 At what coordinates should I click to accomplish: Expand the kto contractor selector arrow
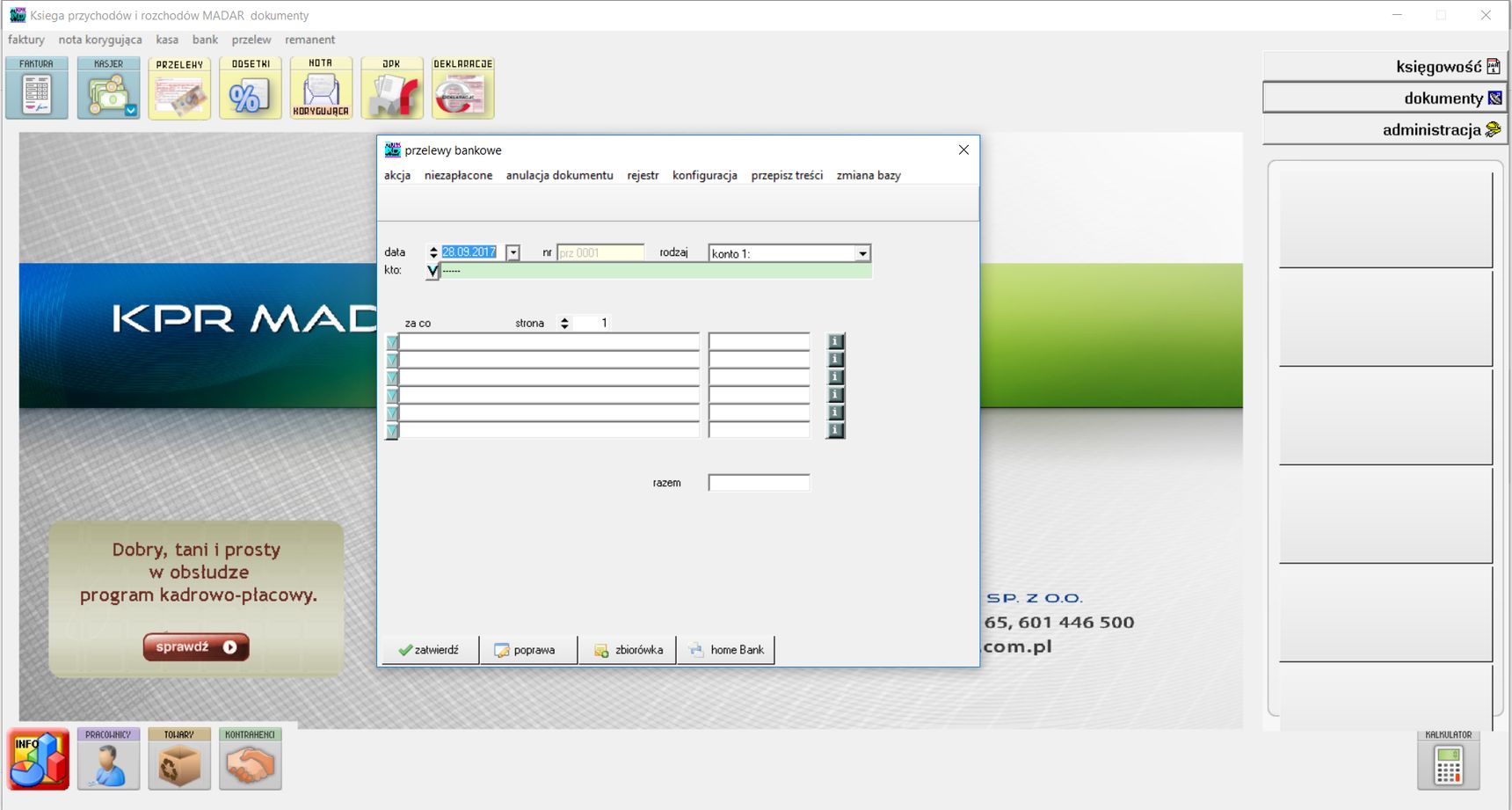[433, 271]
